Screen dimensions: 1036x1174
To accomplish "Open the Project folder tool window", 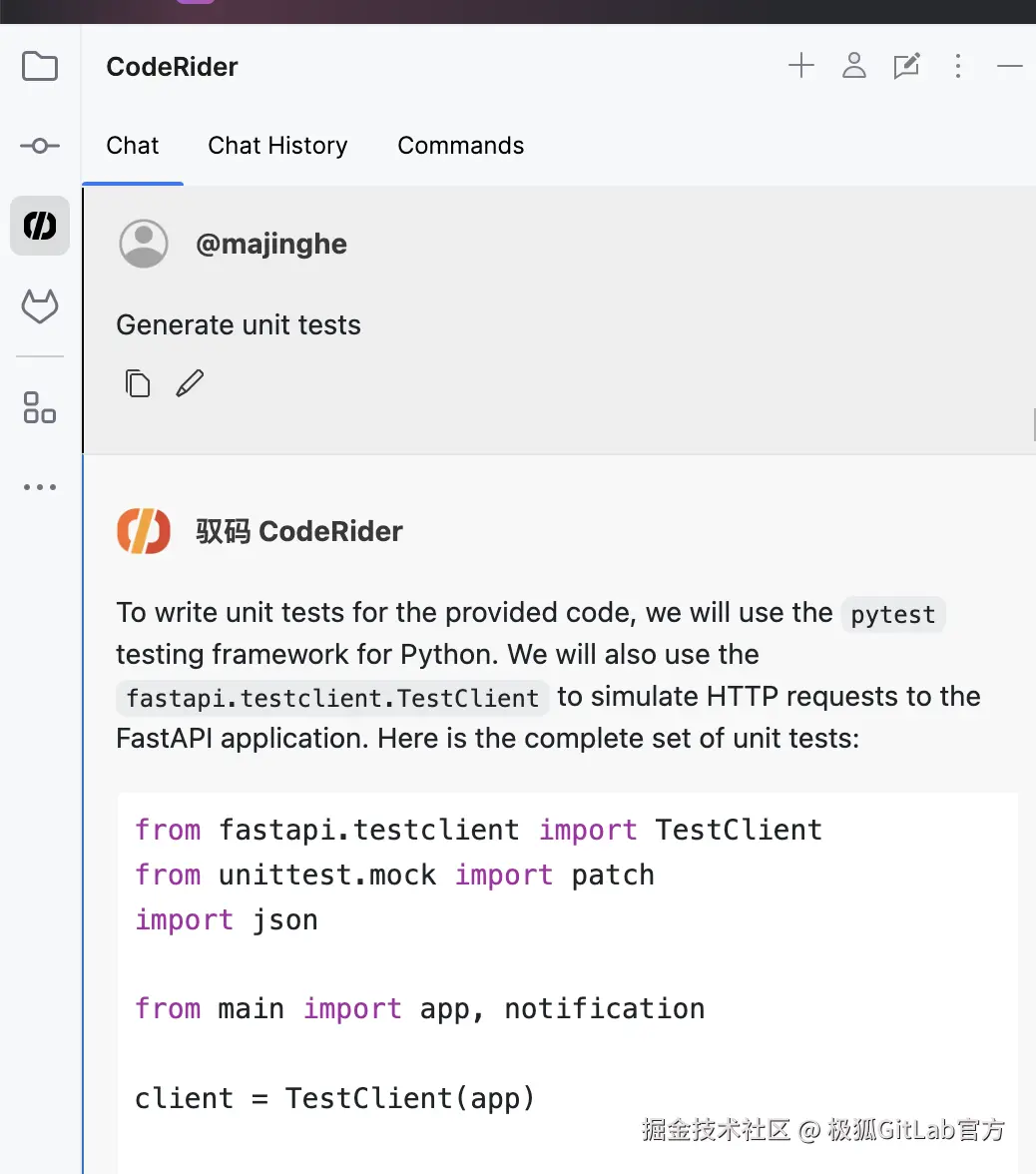I will point(40,67).
